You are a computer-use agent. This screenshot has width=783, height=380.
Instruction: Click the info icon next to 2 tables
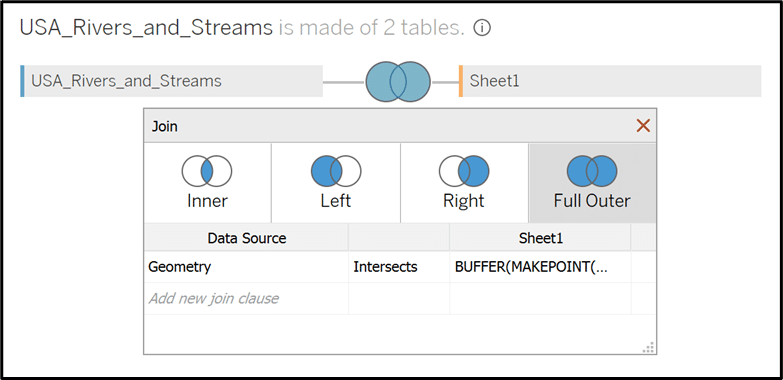pos(482,28)
